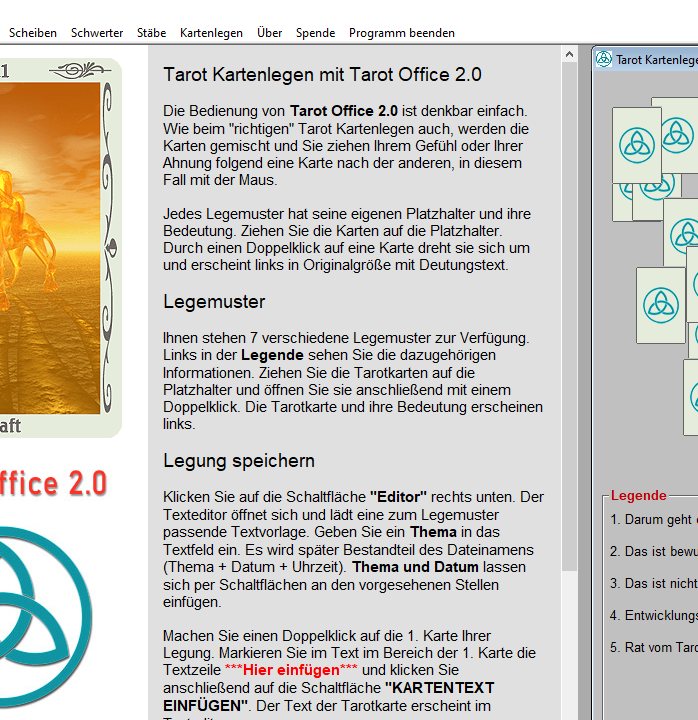Screen dimensions: 698x720
Task: Click the red Hier einfügen text
Action: point(291,670)
